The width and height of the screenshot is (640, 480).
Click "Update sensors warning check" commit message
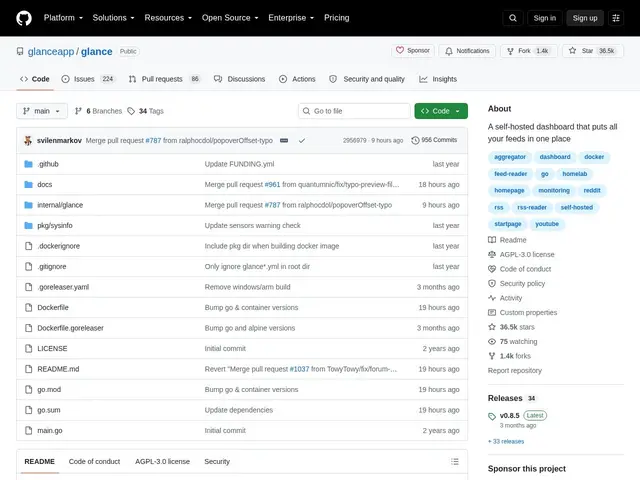coord(252,225)
